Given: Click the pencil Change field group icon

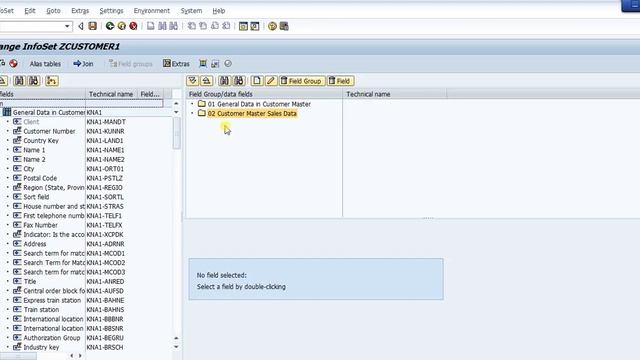Looking at the screenshot, I should coord(271,81).
